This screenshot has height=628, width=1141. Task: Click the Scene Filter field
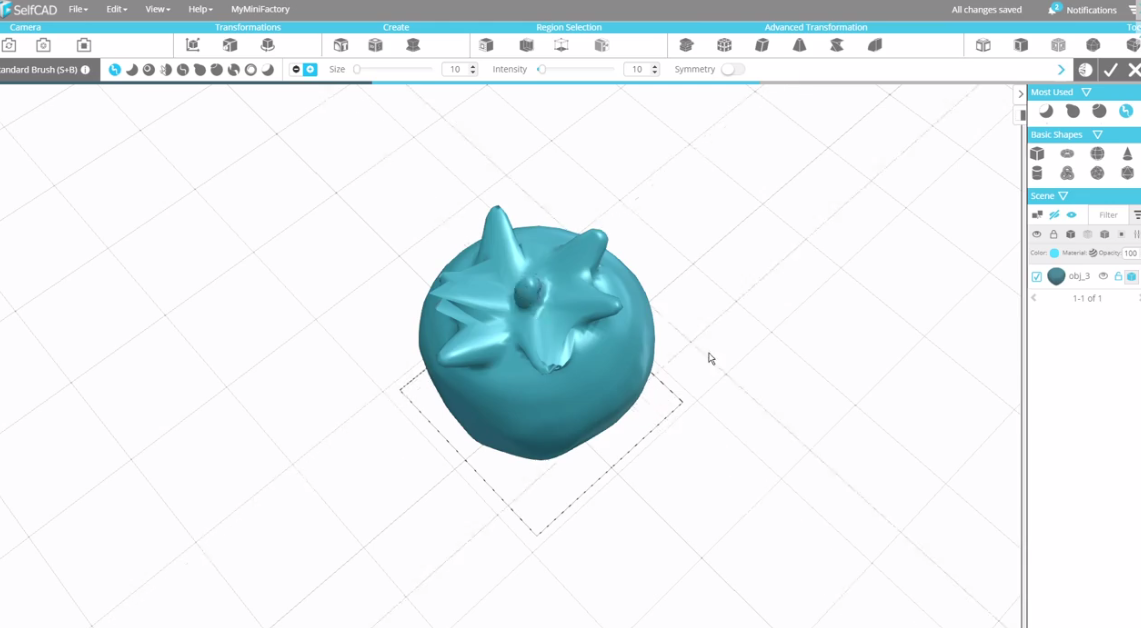point(1108,215)
